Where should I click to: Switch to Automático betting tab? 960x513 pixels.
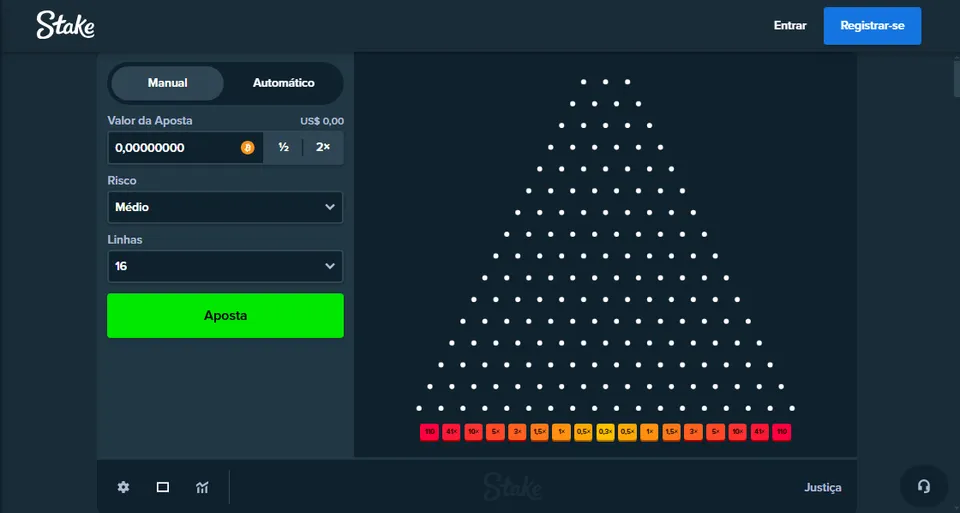pyautogui.click(x=283, y=83)
